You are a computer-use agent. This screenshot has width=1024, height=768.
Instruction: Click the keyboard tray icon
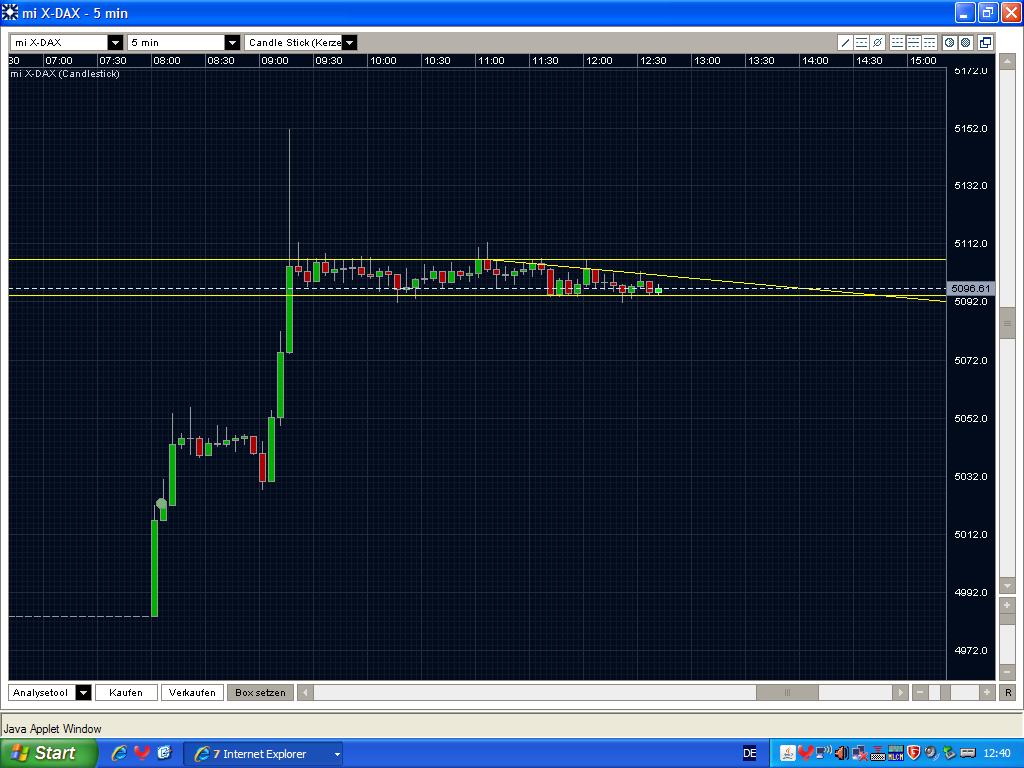pyautogui.click(x=878, y=753)
